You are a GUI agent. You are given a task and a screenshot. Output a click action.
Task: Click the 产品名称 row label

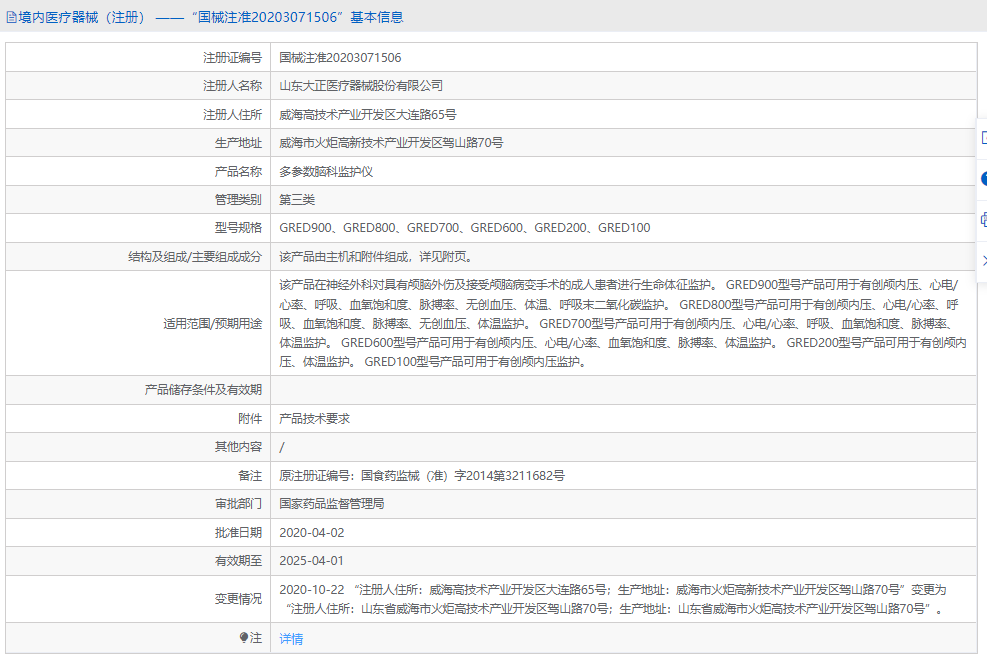coord(238,171)
